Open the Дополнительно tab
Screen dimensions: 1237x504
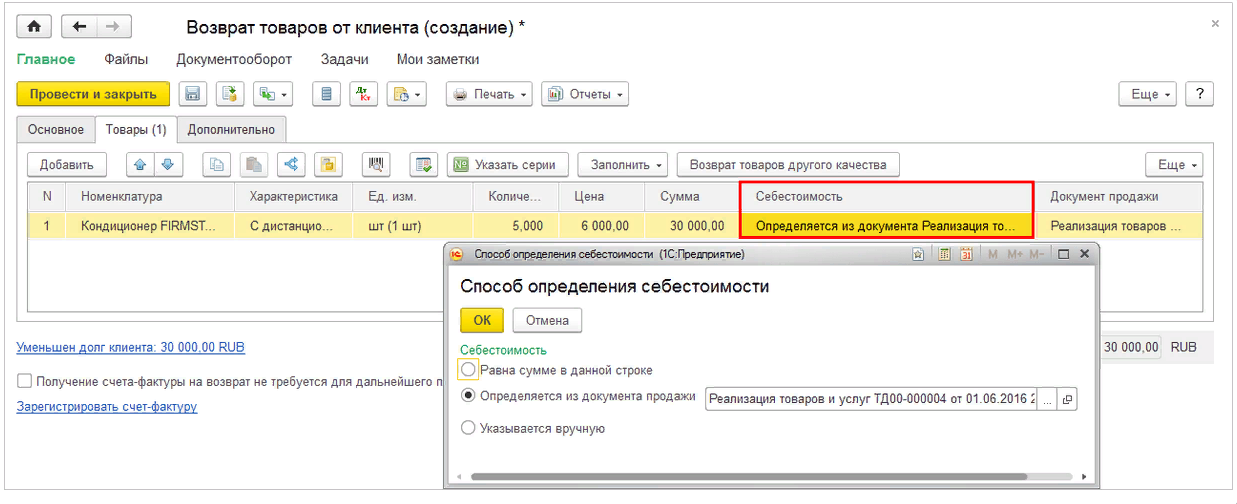pyautogui.click(x=231, y=129)
